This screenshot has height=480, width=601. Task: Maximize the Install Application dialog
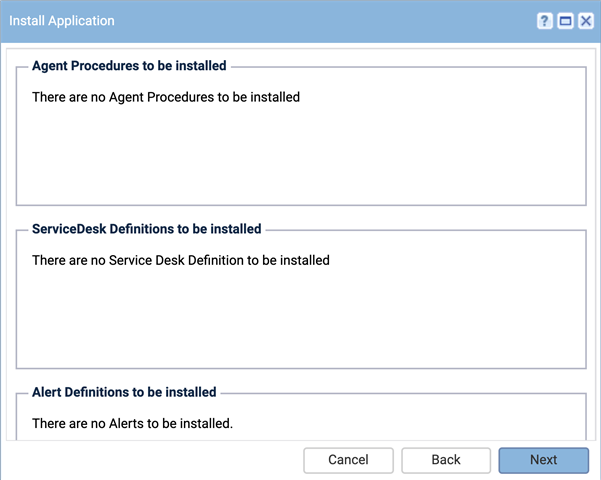click(565, 21)
